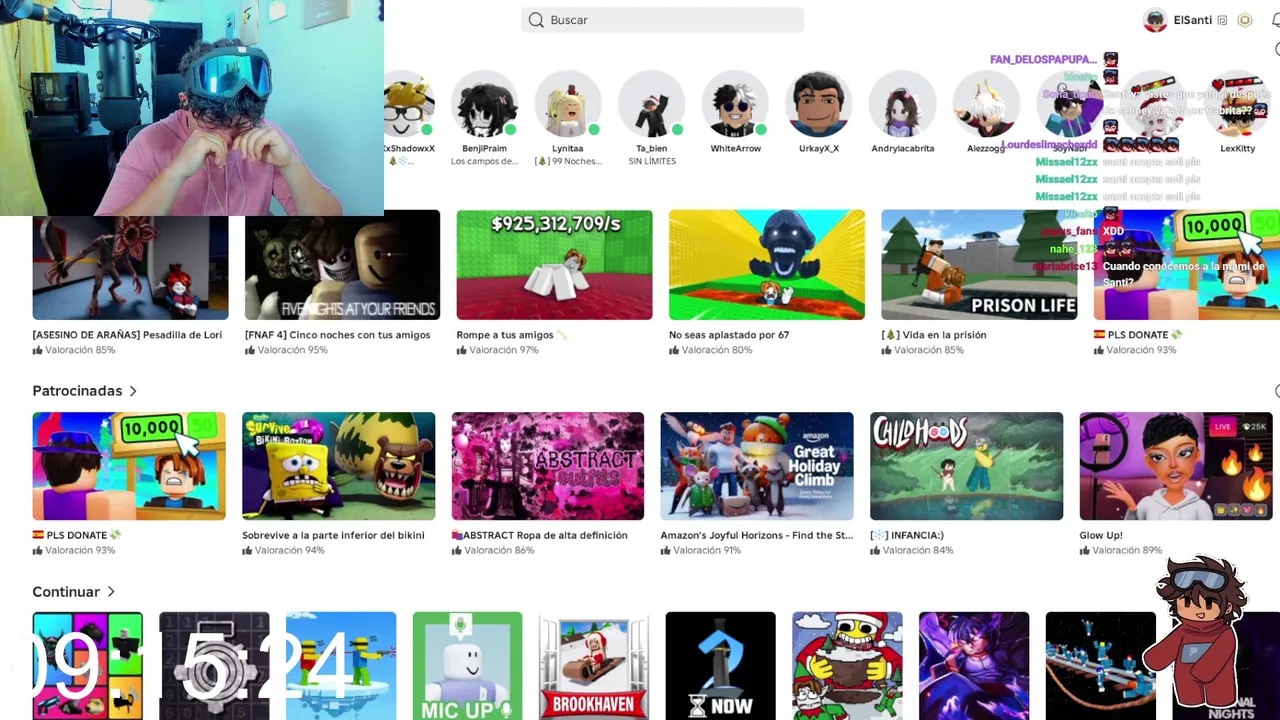
Task: Open the purple anime game in Continuar
Action: pyautogui.click(x=974, y=666)
